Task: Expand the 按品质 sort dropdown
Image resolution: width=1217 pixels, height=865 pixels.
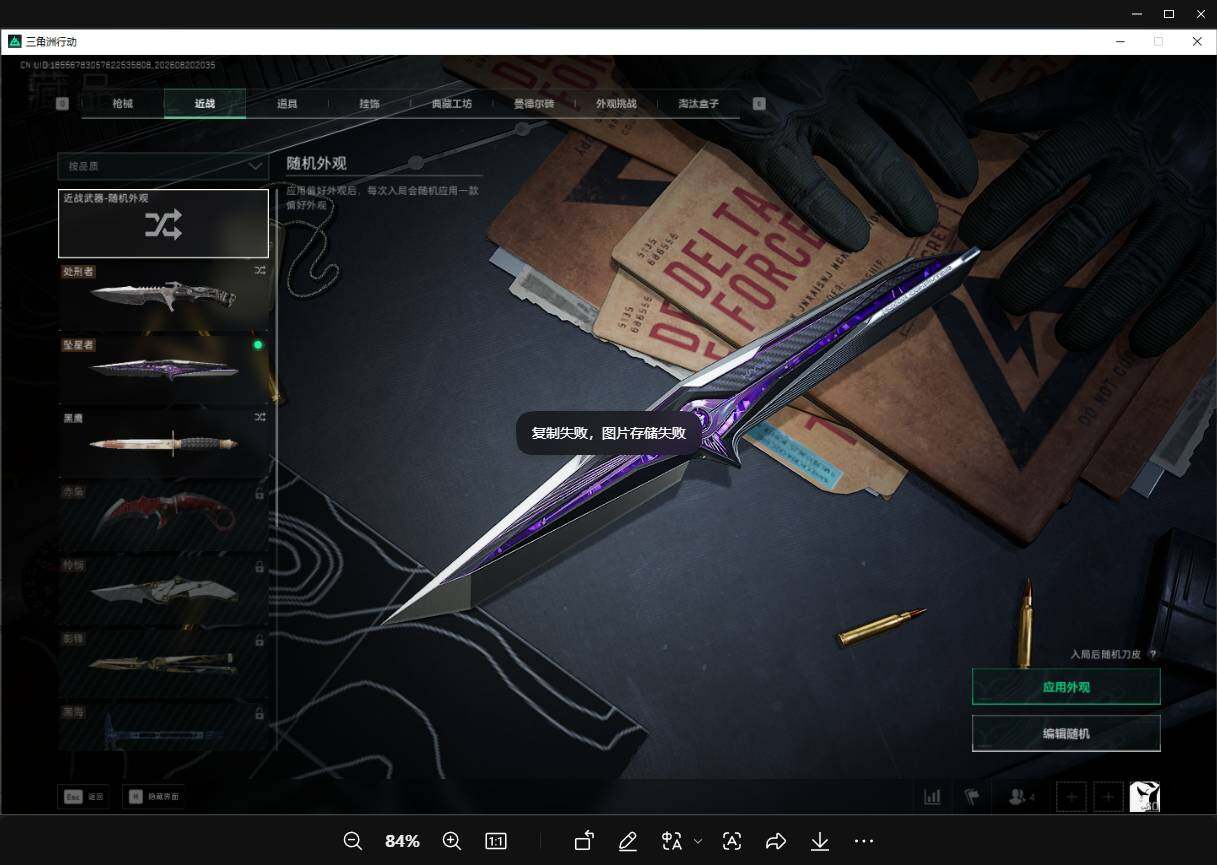Action: pyautogui.click(x=163, y=165)
